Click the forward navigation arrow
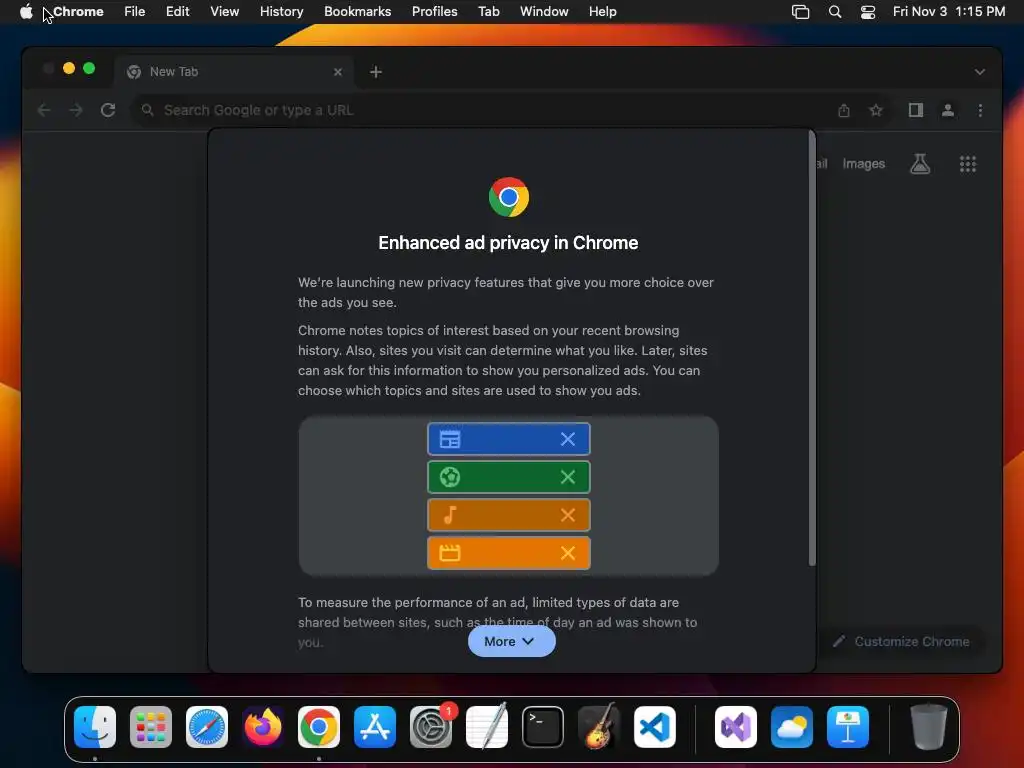Viewport: 1024px width, 768px height. [x=76, y=110]
